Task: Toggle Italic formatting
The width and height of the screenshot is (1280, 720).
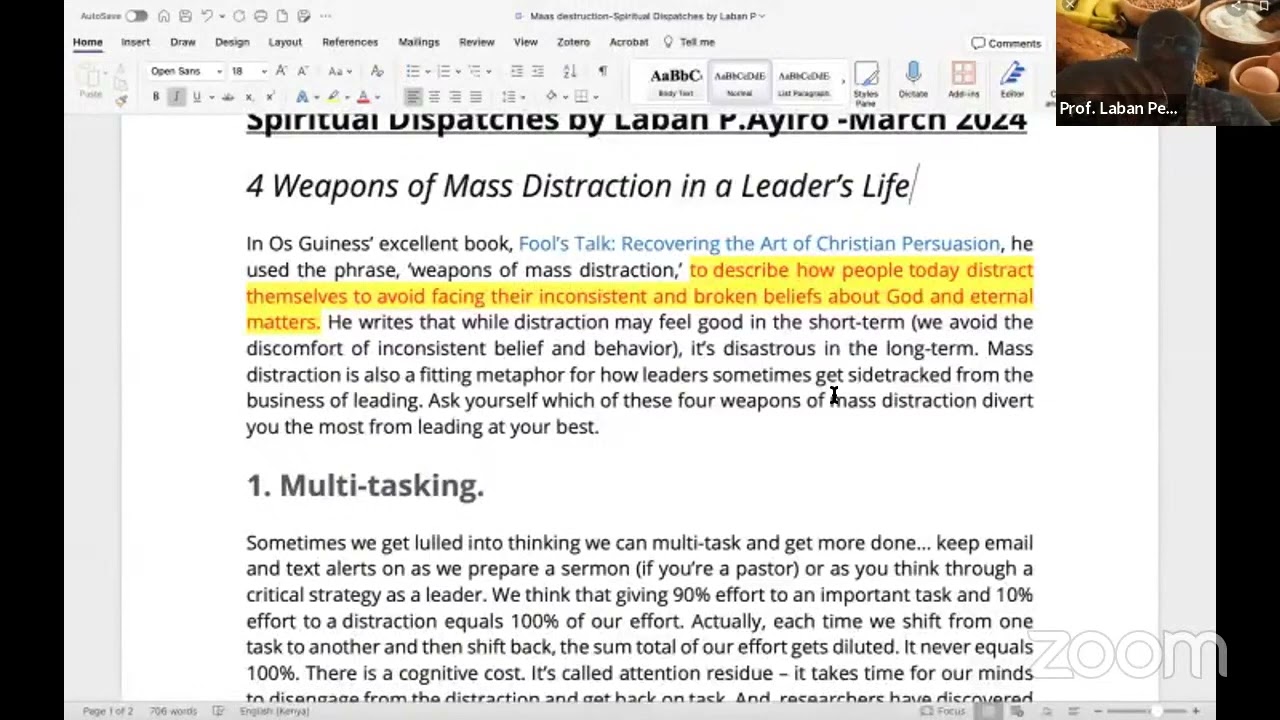Action: click(x=176, y=97)
